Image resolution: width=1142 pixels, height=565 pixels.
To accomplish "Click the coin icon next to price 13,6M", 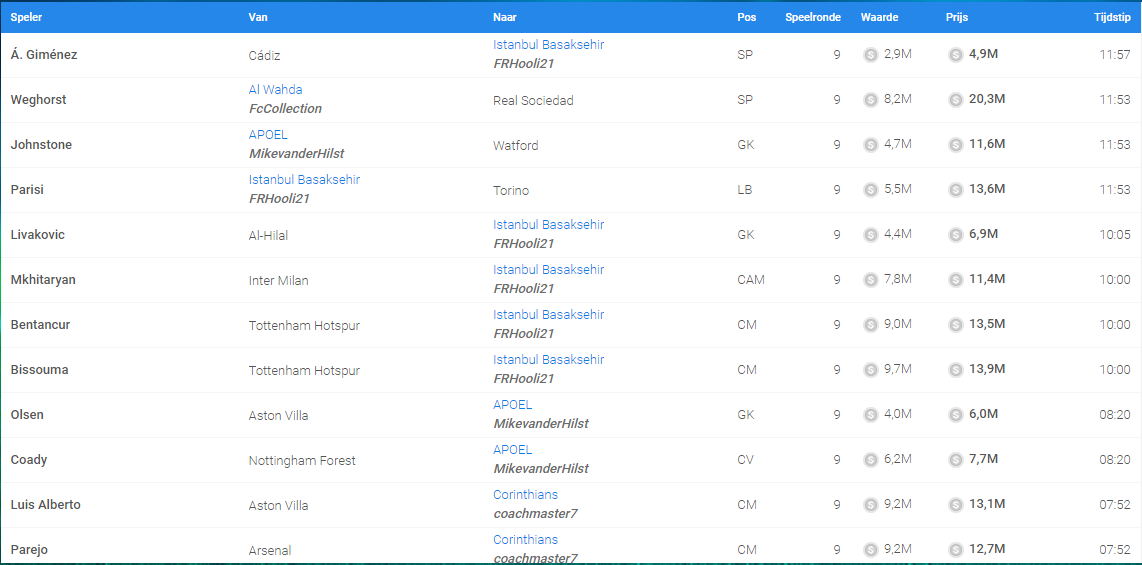I will click(x=956, y=190).
